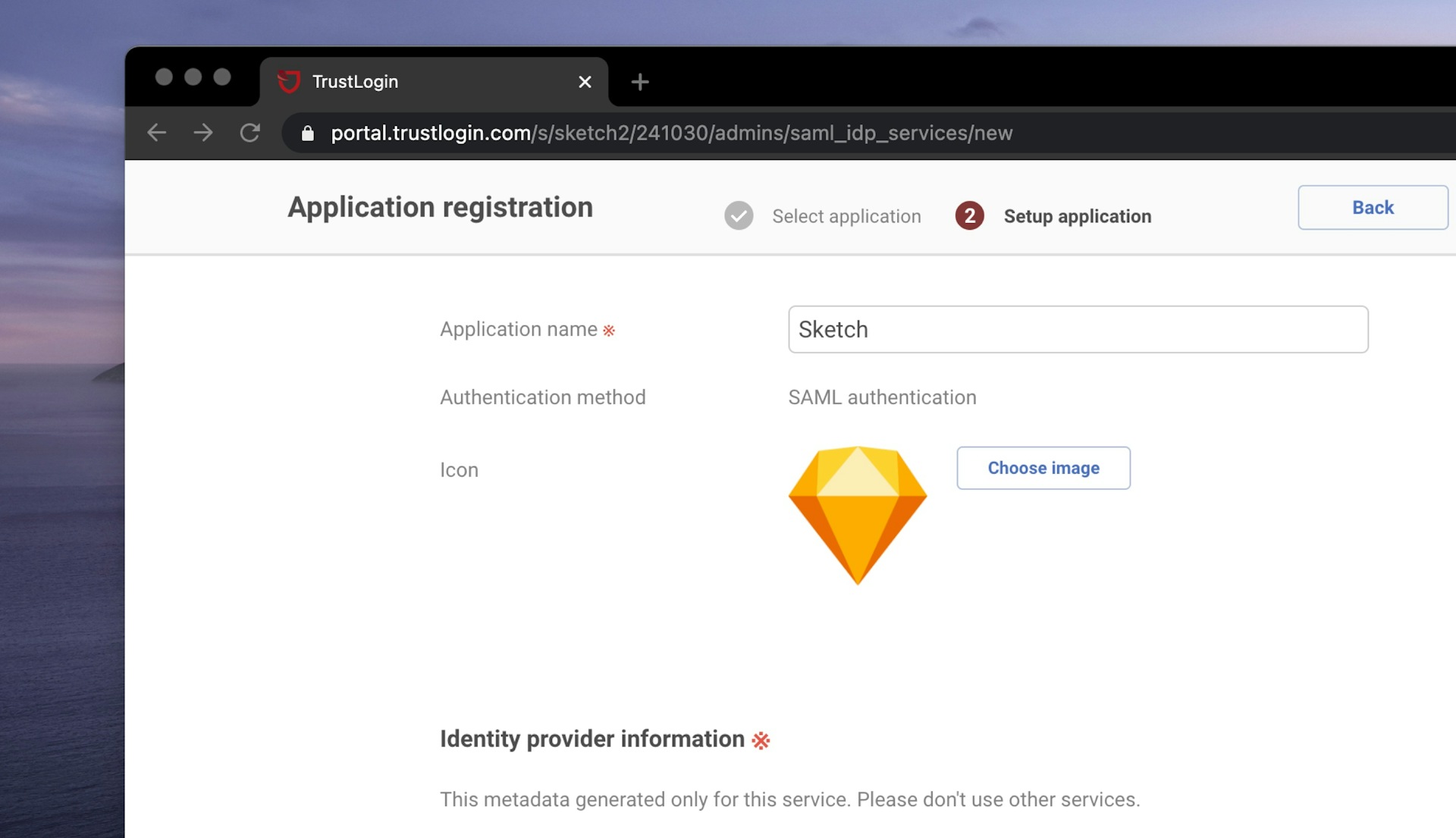The image size is (1456, 838).
Task: Click the TrustLogin shield favicon on the tab
Action: coord(290,81)
